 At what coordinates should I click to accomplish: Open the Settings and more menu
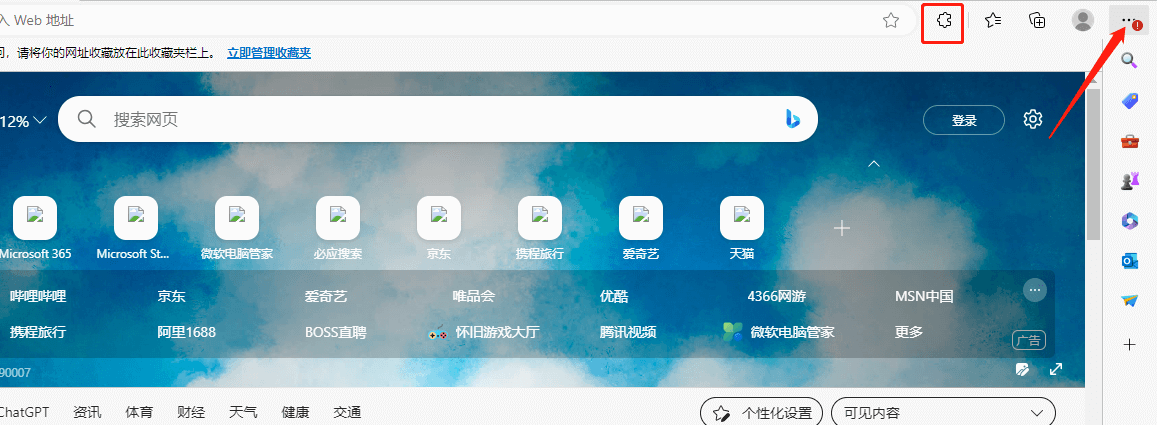tap(1129, 21)
